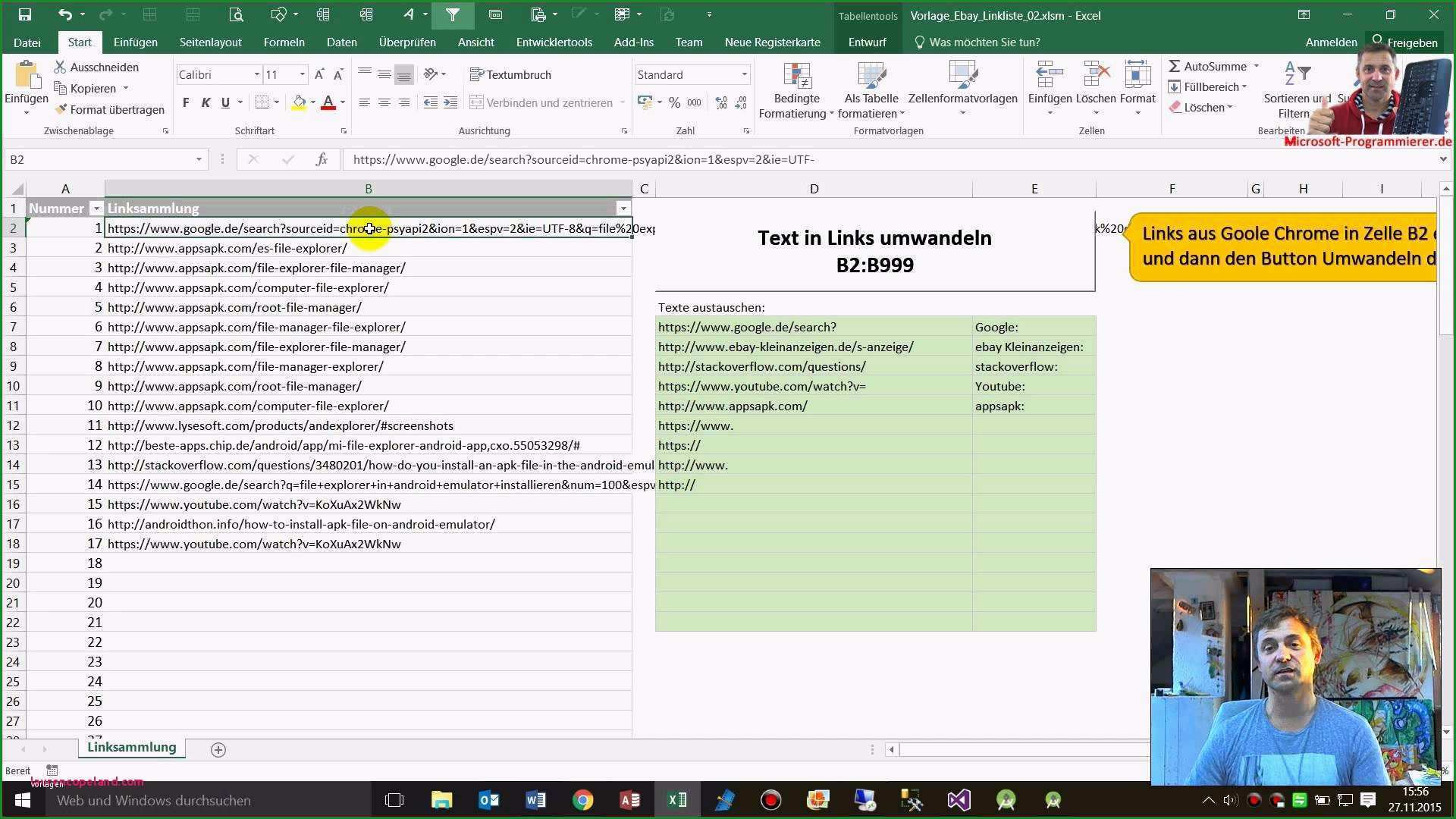Click the Decrease font size icon

pos(338,74)
